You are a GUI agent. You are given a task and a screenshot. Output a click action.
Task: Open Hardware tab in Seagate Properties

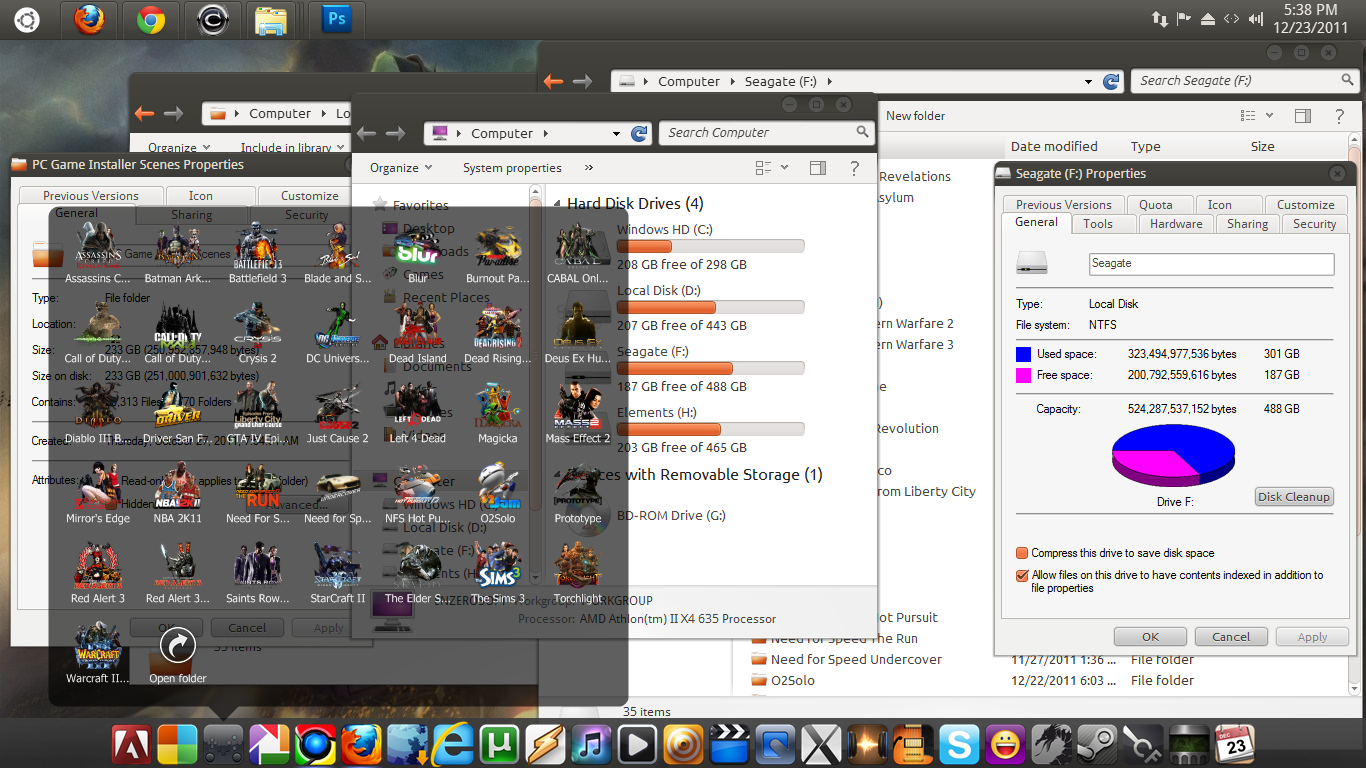click(1176, 224)
